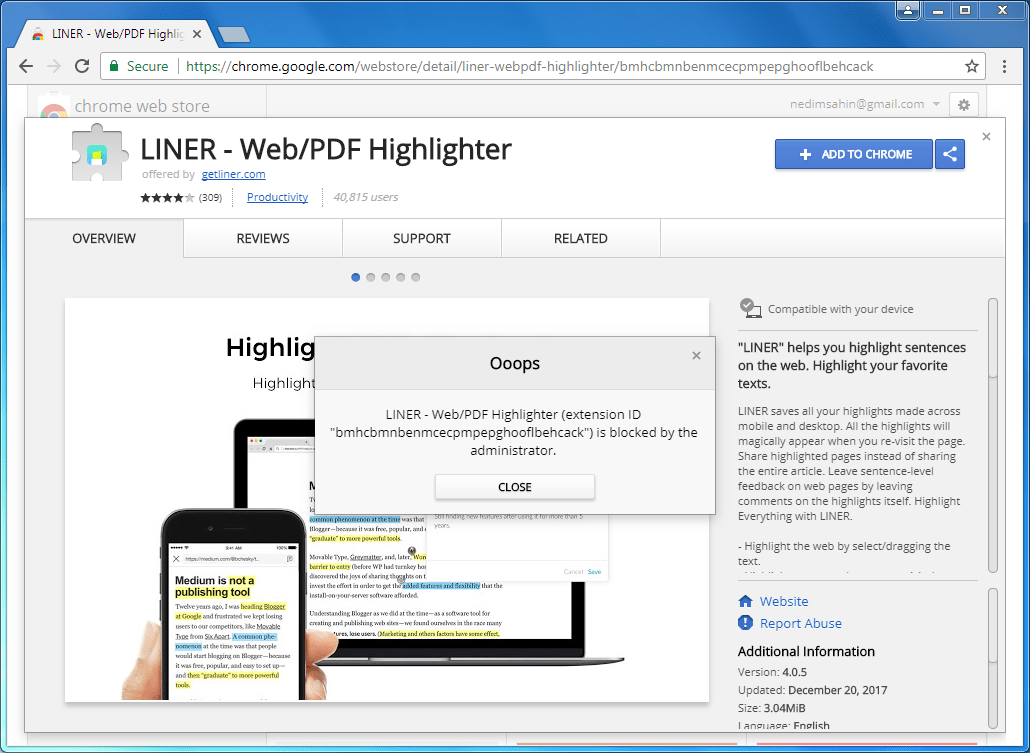
Task: Close the LINER browser tab
Action: click(196, 34)
